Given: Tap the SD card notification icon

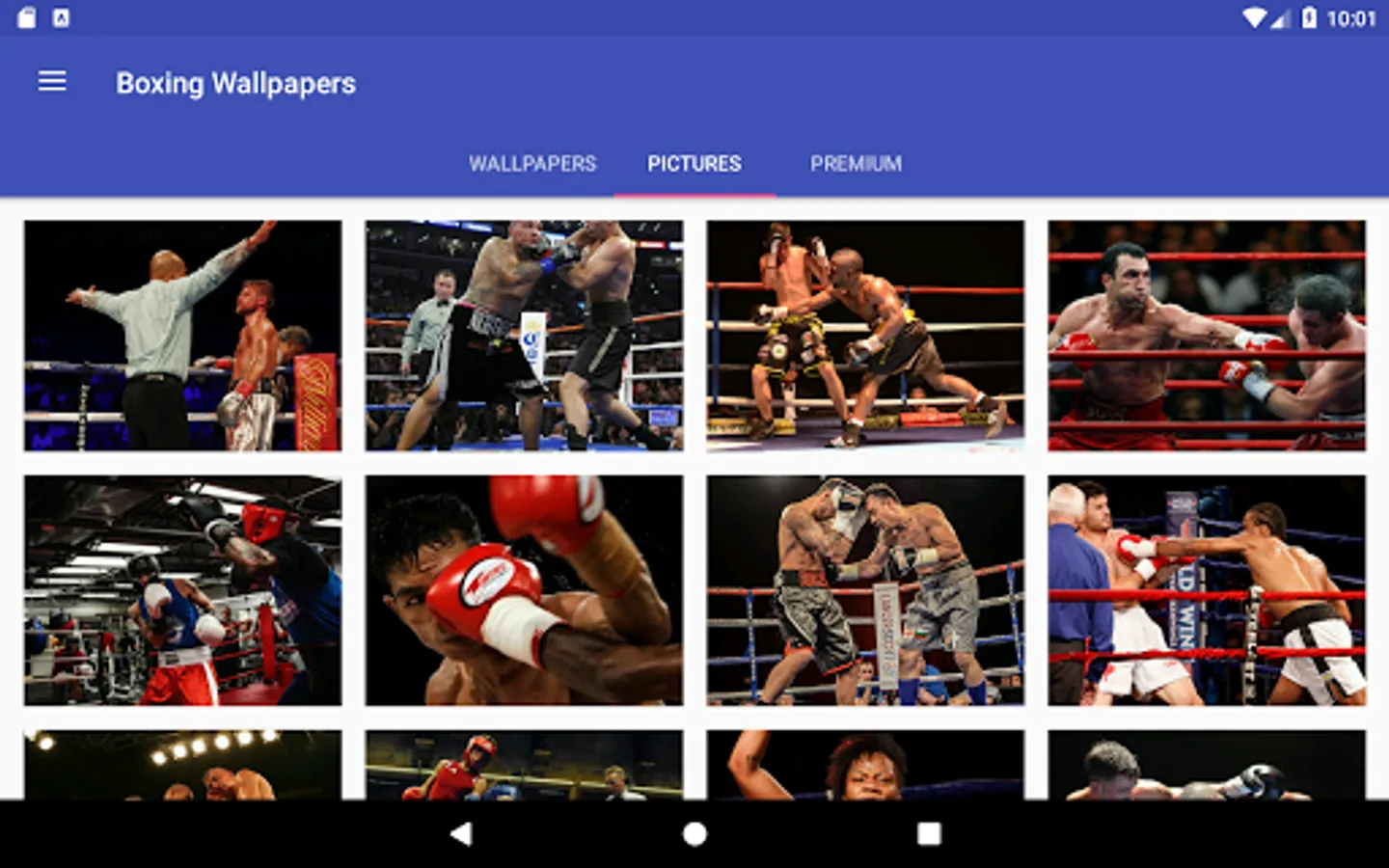Looking at the screenshot, I should (27, 17).
